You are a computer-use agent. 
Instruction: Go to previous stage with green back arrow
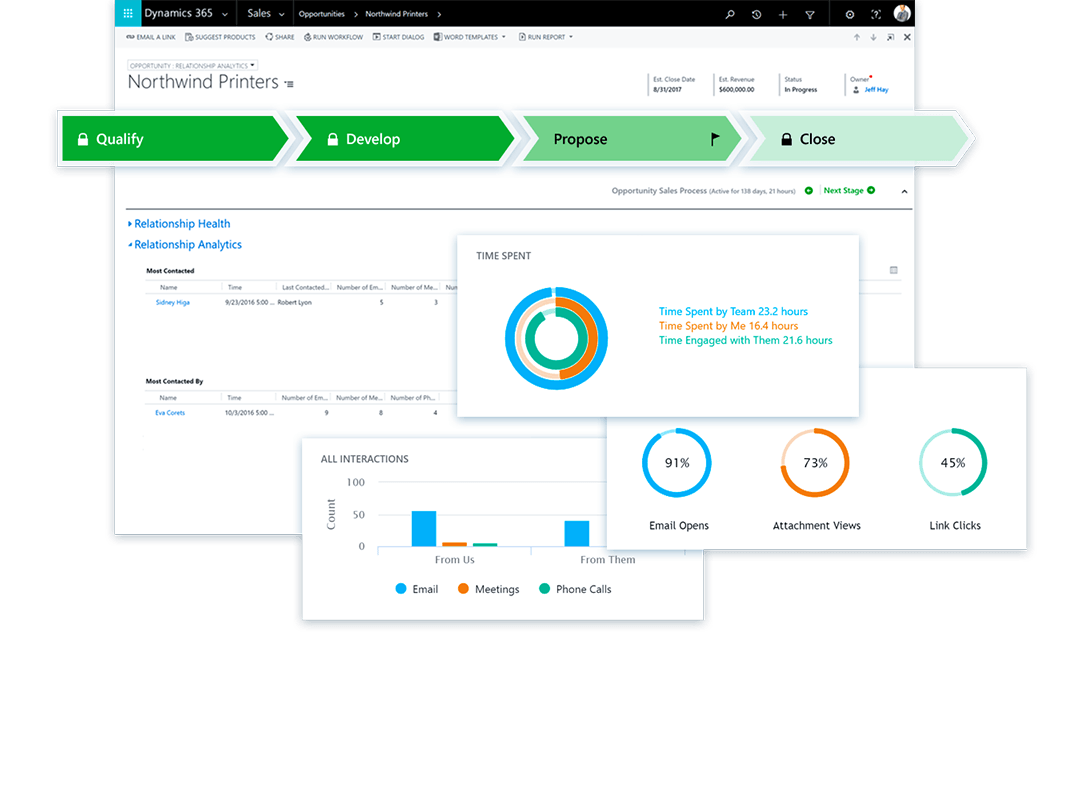click(809, 190)
